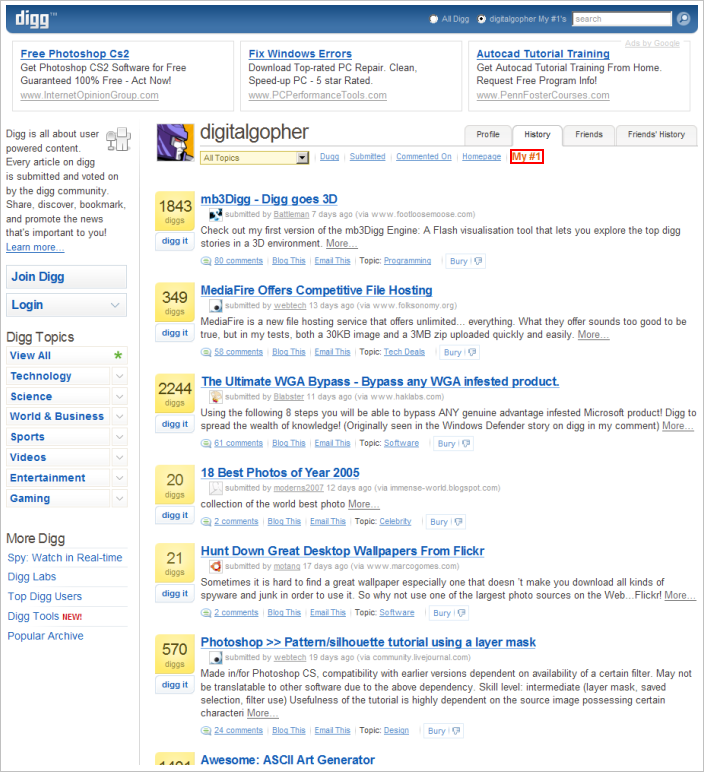
Task: Open the Digg Labs link
Action: (x=32, y=577)
